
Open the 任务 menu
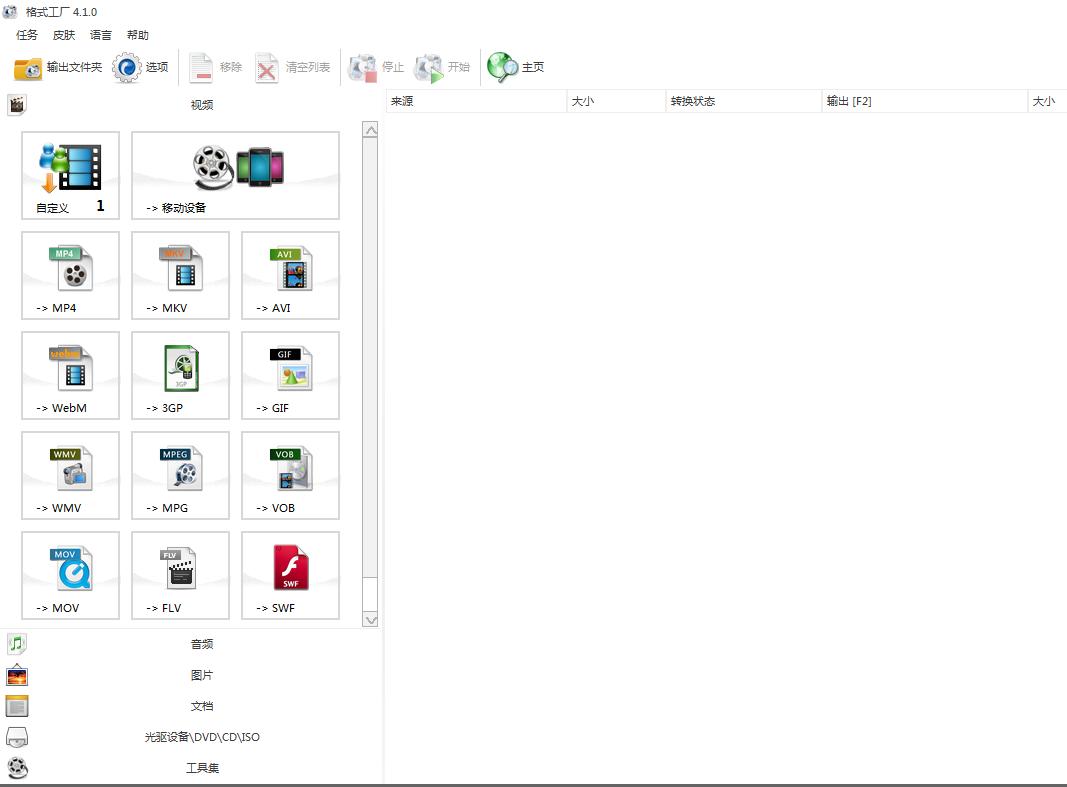pos(27,35)
